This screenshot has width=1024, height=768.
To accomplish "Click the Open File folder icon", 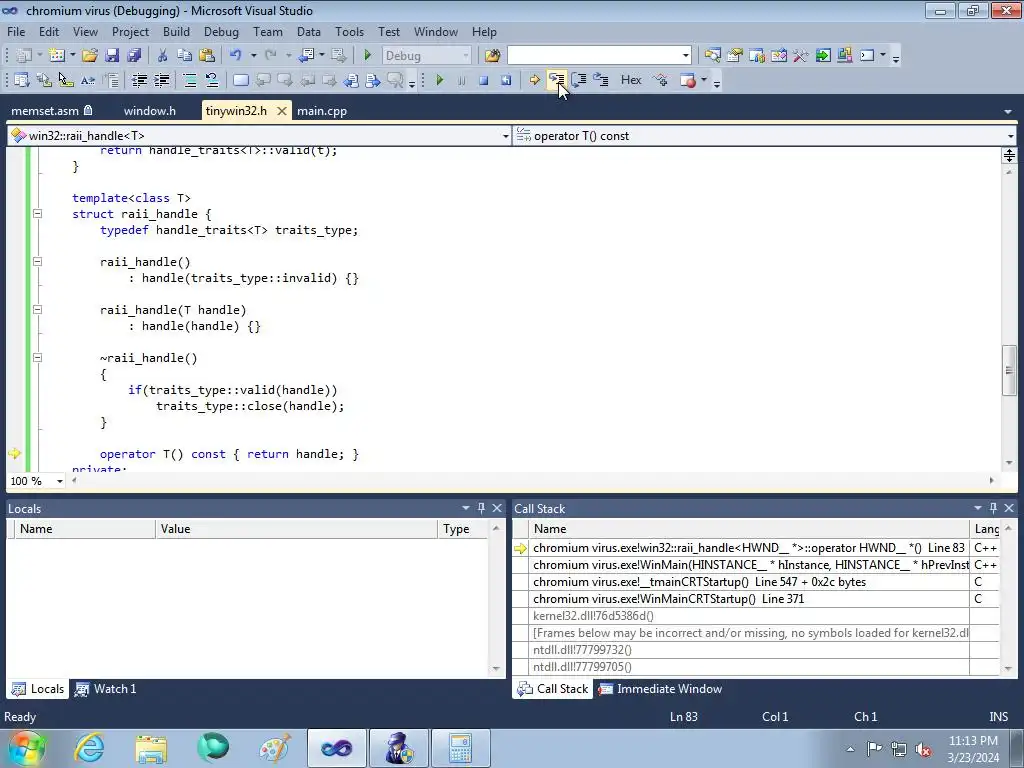I will click(89, 56).
